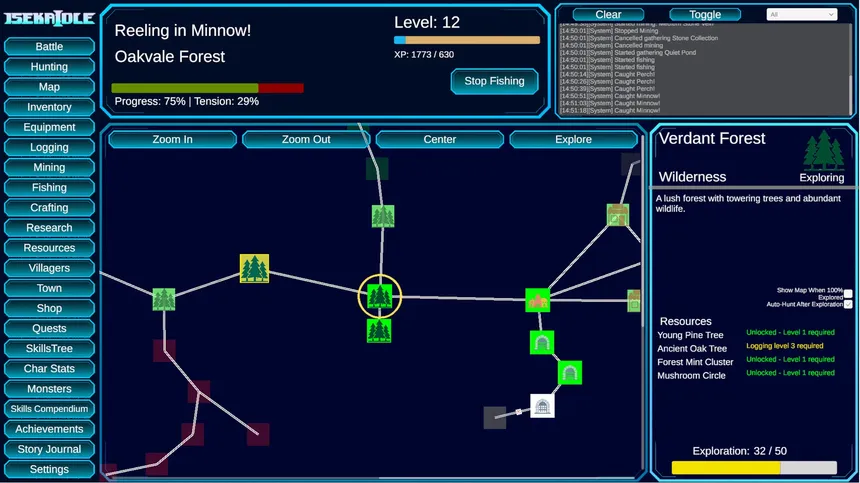860x483 pixels.
Task: Open the Isekai Idle logo
Action: pyautogui.click(x=49, y=19)
